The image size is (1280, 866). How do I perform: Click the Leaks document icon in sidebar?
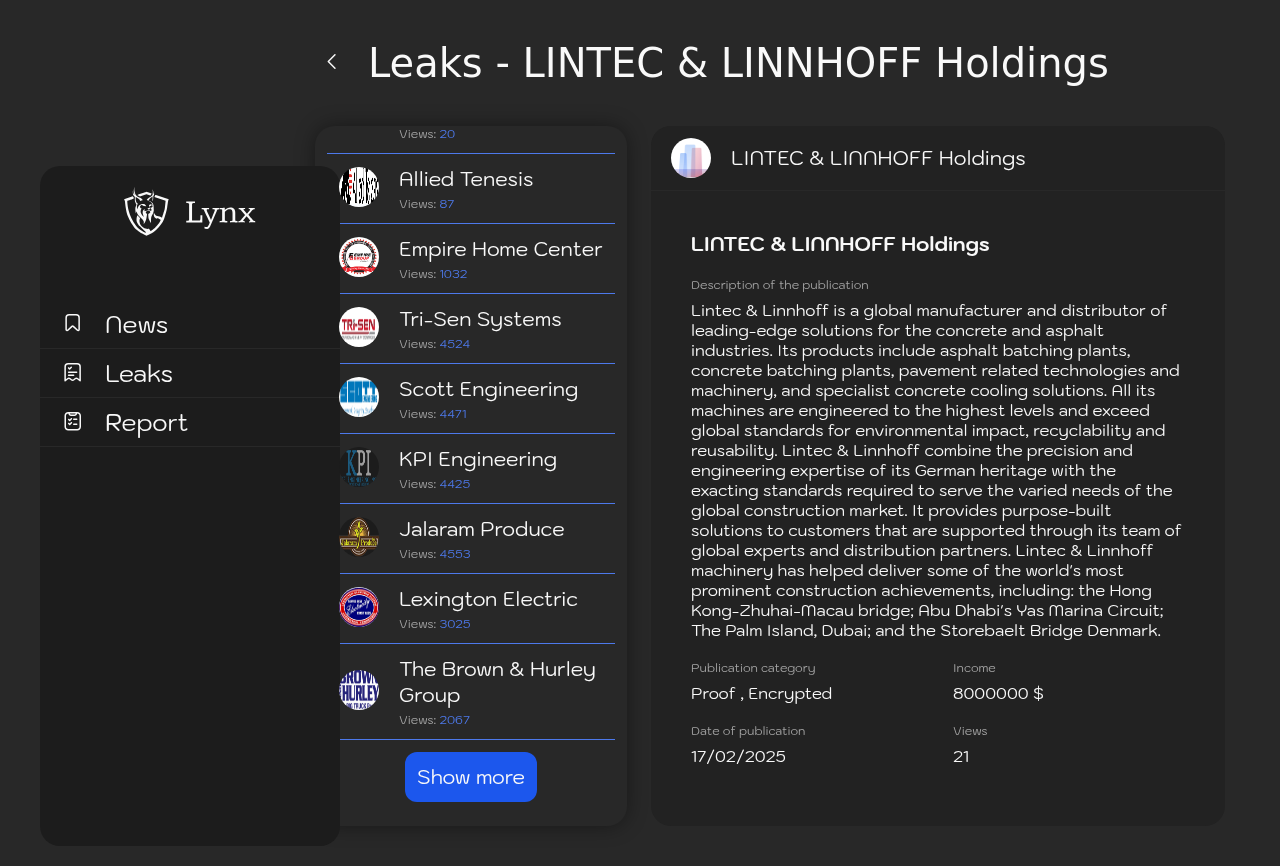pyautogui.click(x=73, y=372)
